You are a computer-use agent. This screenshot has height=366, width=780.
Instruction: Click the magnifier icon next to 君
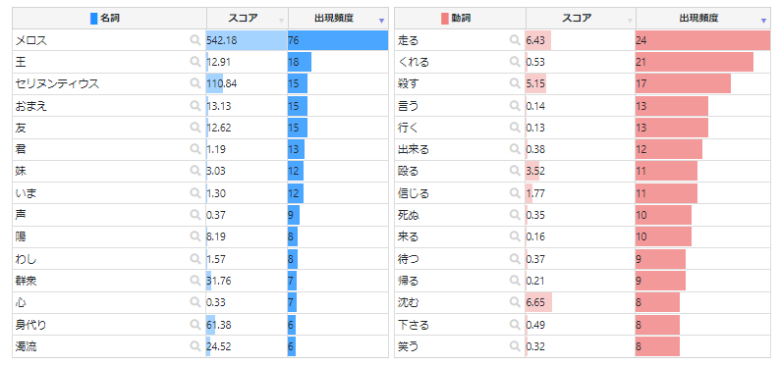pyautogui.click(x=195, y=149)
